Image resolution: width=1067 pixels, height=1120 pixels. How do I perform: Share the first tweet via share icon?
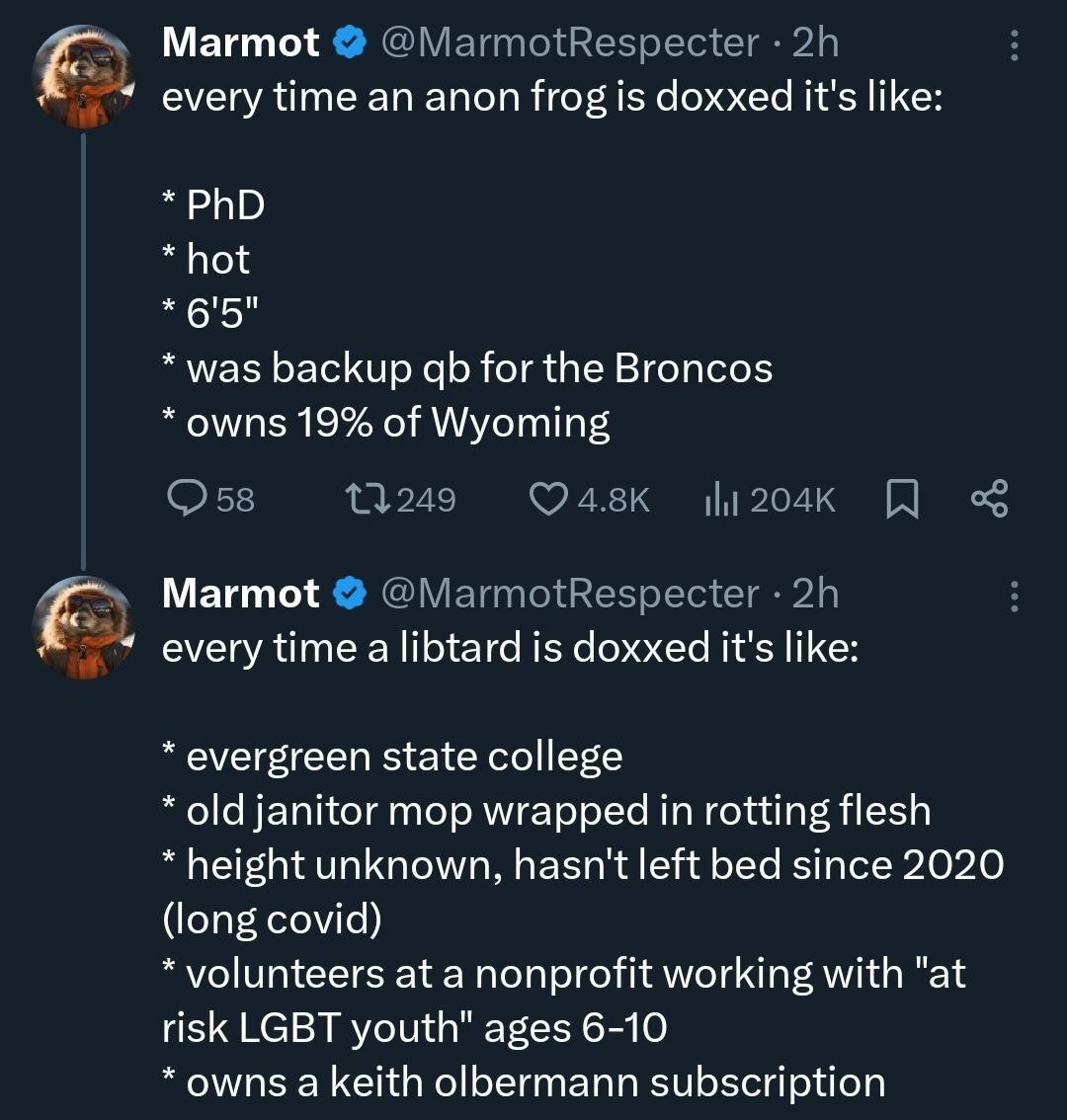(989, 499)
